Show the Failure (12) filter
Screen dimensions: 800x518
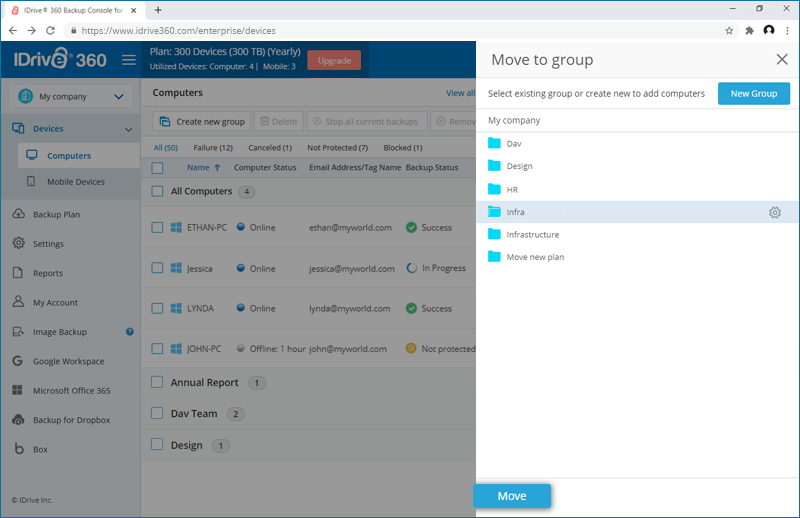tap(213, 147)
